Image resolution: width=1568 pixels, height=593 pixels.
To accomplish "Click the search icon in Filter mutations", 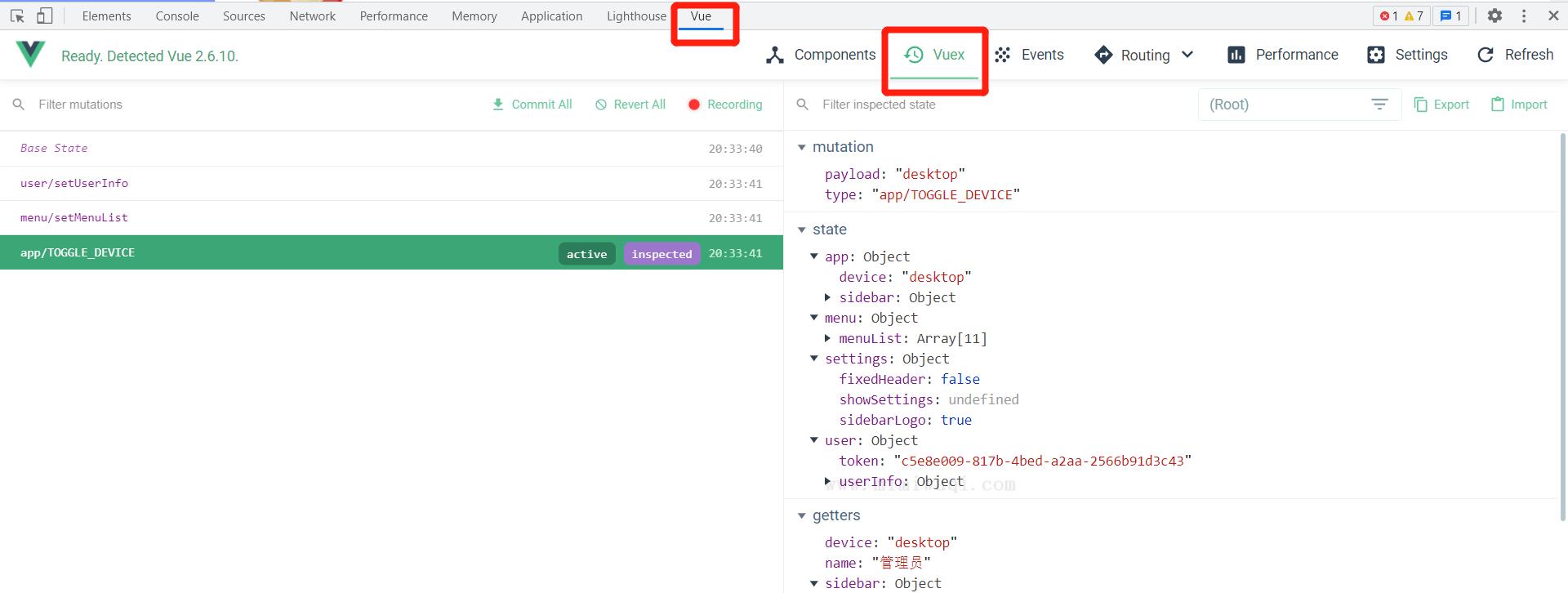I will coord(19,105).
